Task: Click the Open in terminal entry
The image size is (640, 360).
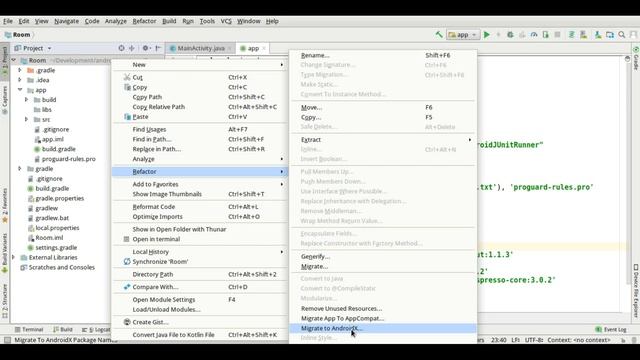Action: pyautogui.click(x=200, y=239)
